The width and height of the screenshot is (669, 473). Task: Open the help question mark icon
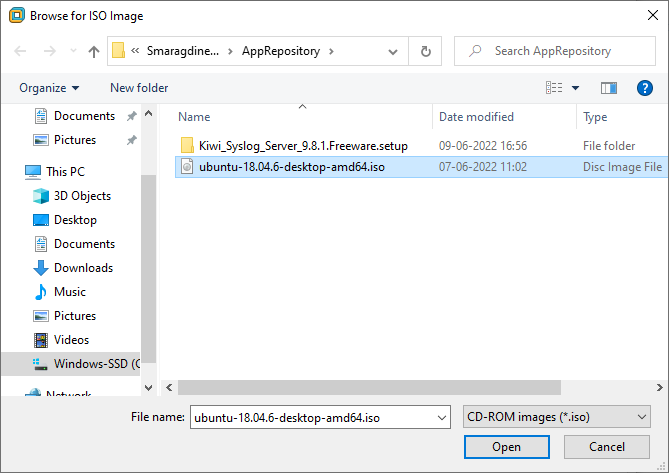[644, 88]
